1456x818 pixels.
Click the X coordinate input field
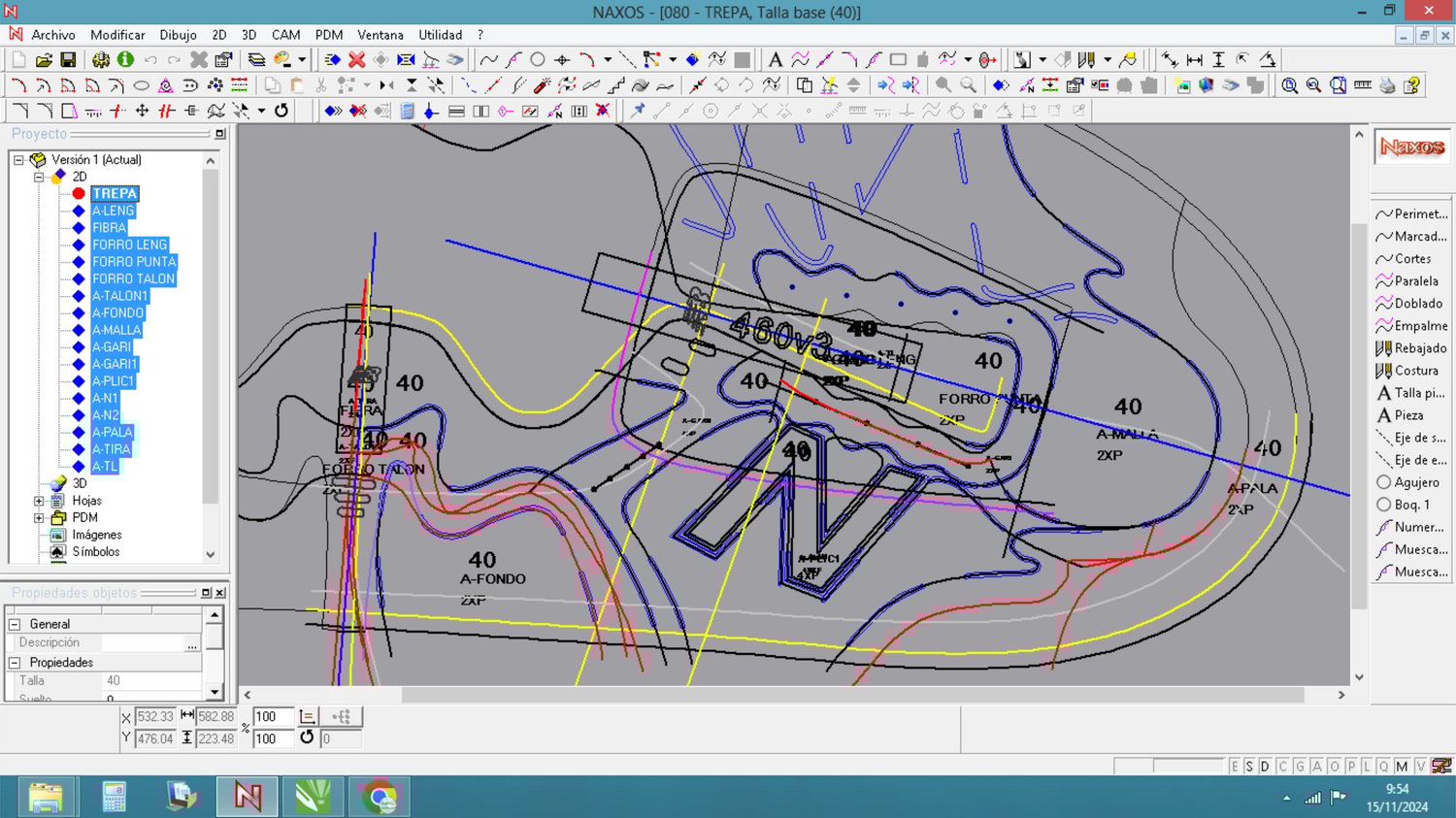coord(155,717)
